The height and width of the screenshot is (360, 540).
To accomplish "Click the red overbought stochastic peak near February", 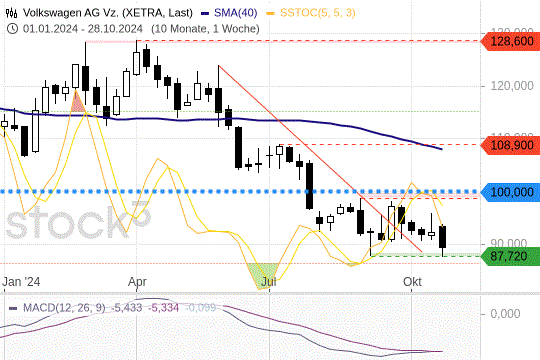I will click(x=77, y=102).
